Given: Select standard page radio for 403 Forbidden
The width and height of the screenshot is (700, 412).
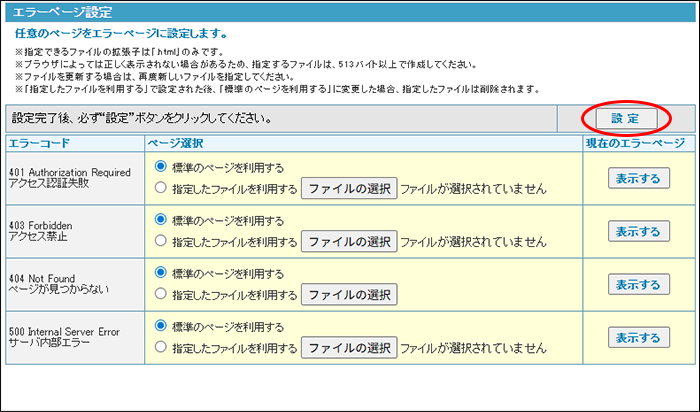Looking at the screenshot, I should [161, 220].
